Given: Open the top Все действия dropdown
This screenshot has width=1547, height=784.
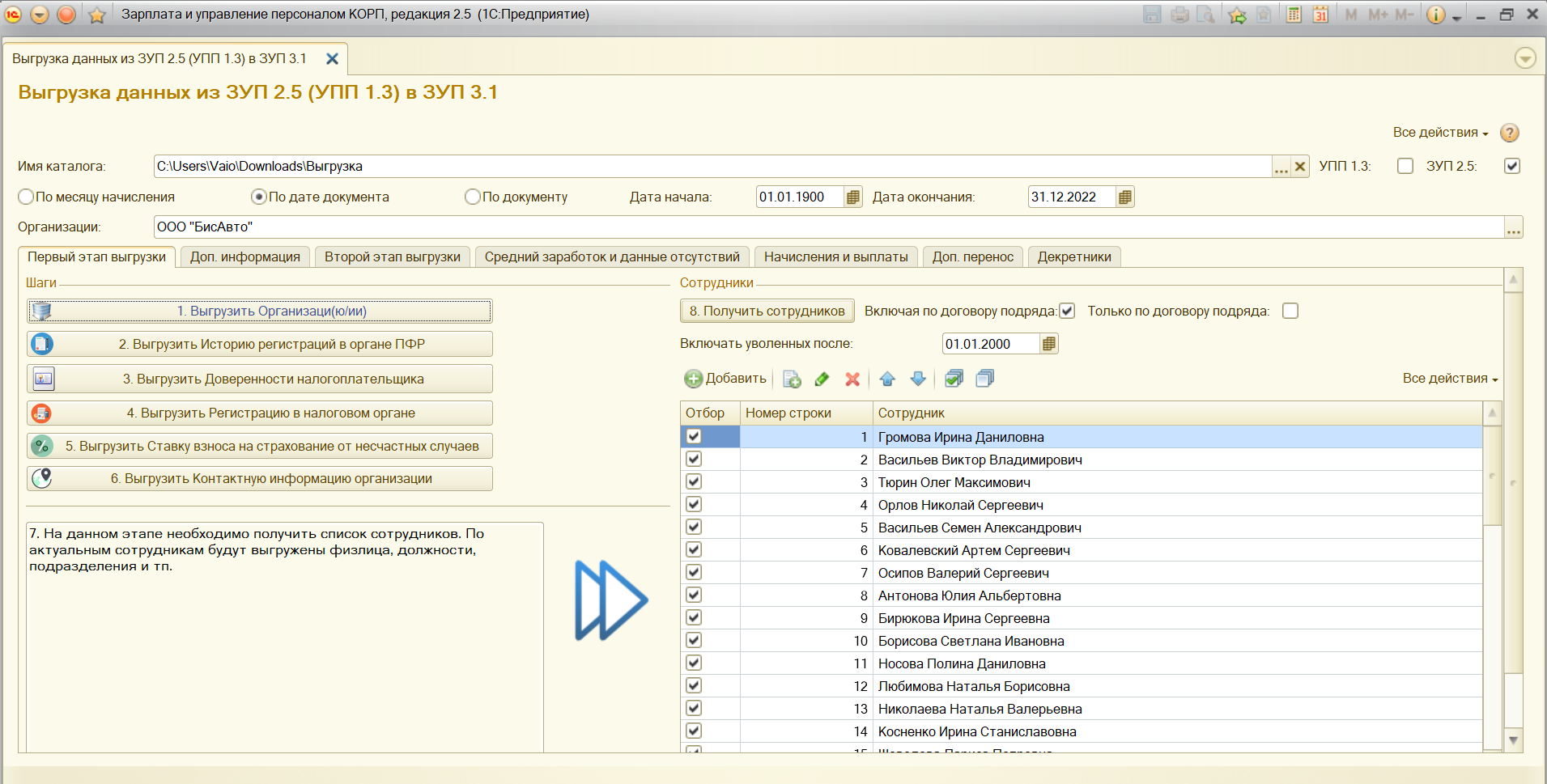Looking at the screenshot, I should point(1440,133).
